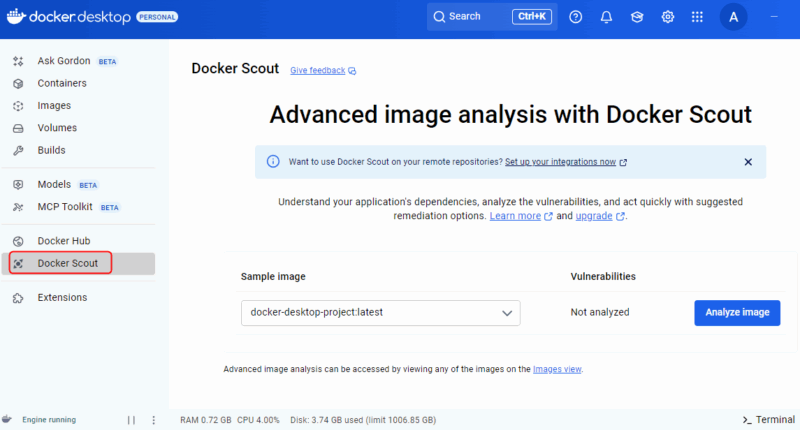Click the Sample image column header
Viewport: 800px width, 430px height.
click(273, 276)
